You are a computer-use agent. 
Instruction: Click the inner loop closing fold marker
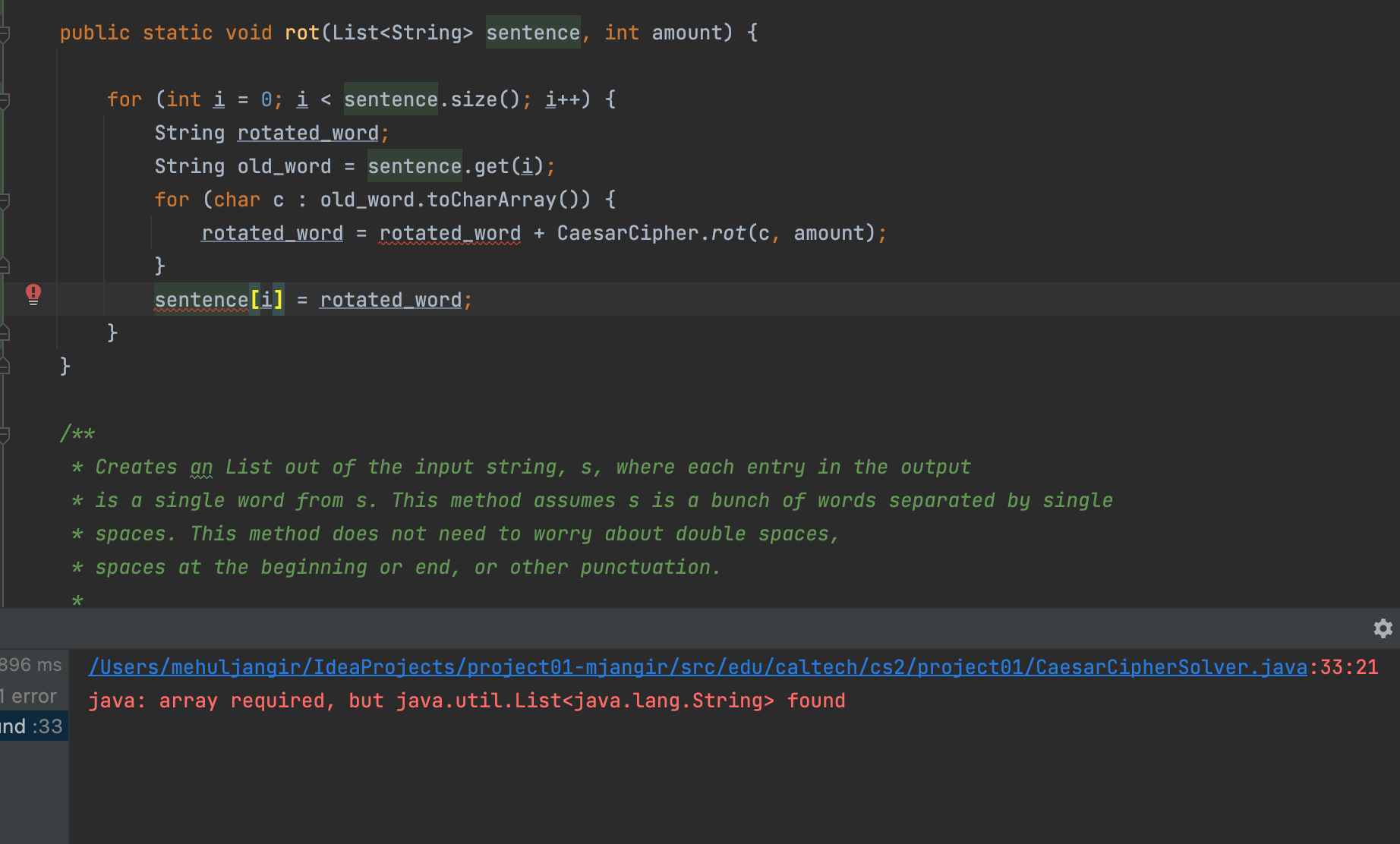point(5,266)
